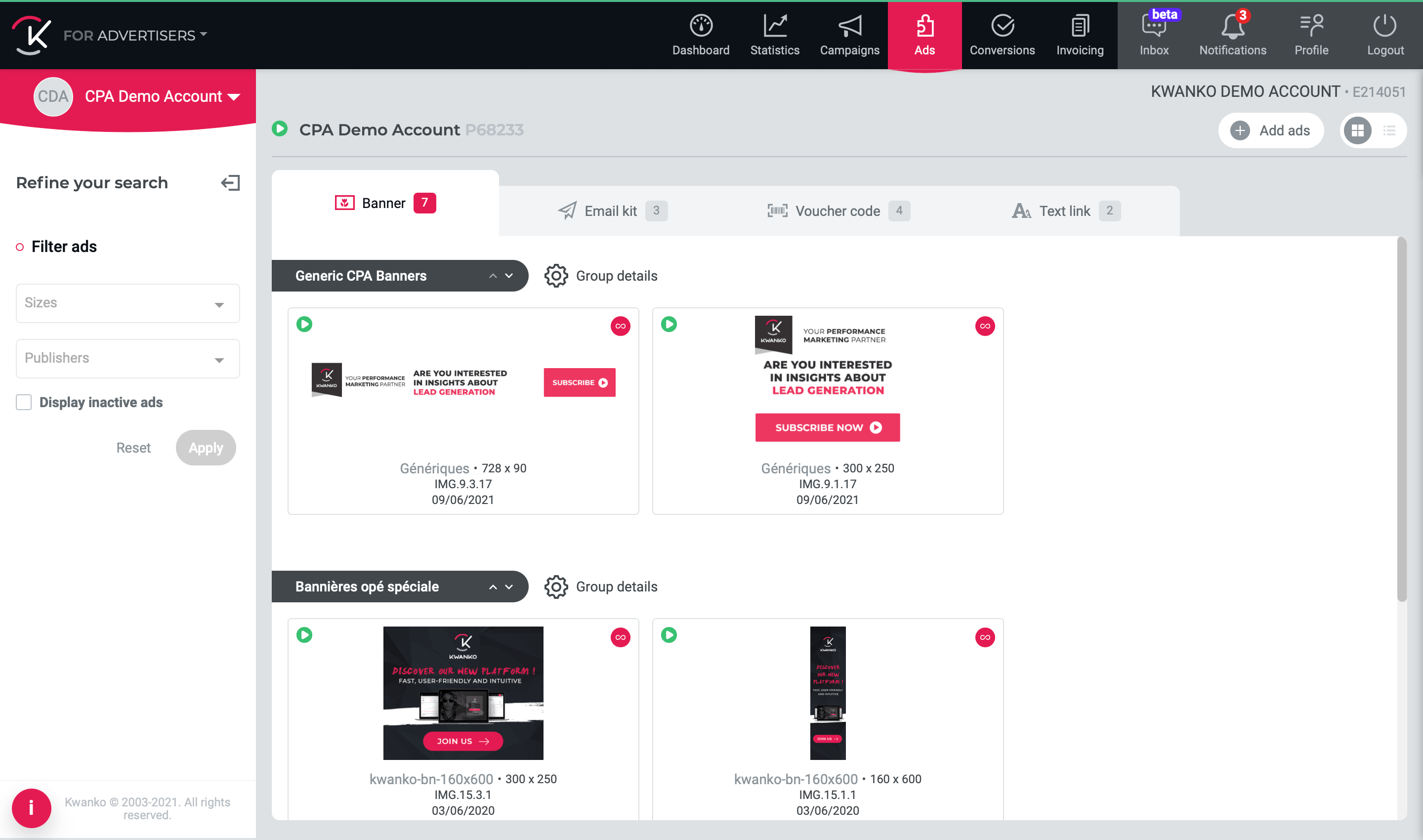The image size is (1423, 840).
Task: Click the Voucher code tab
Action: pos(838,210)
